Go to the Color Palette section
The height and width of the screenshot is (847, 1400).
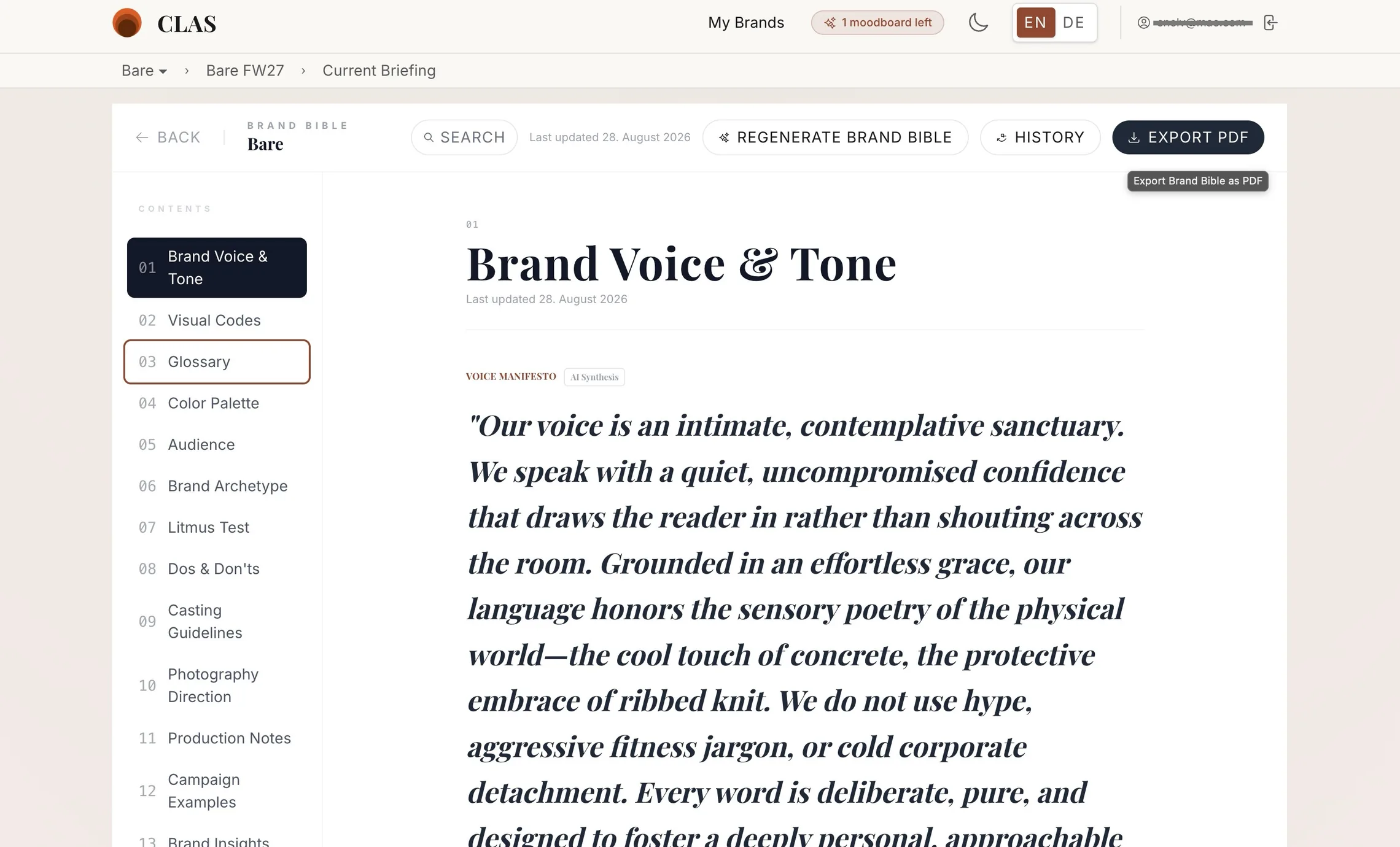click(x=217, y=403)
